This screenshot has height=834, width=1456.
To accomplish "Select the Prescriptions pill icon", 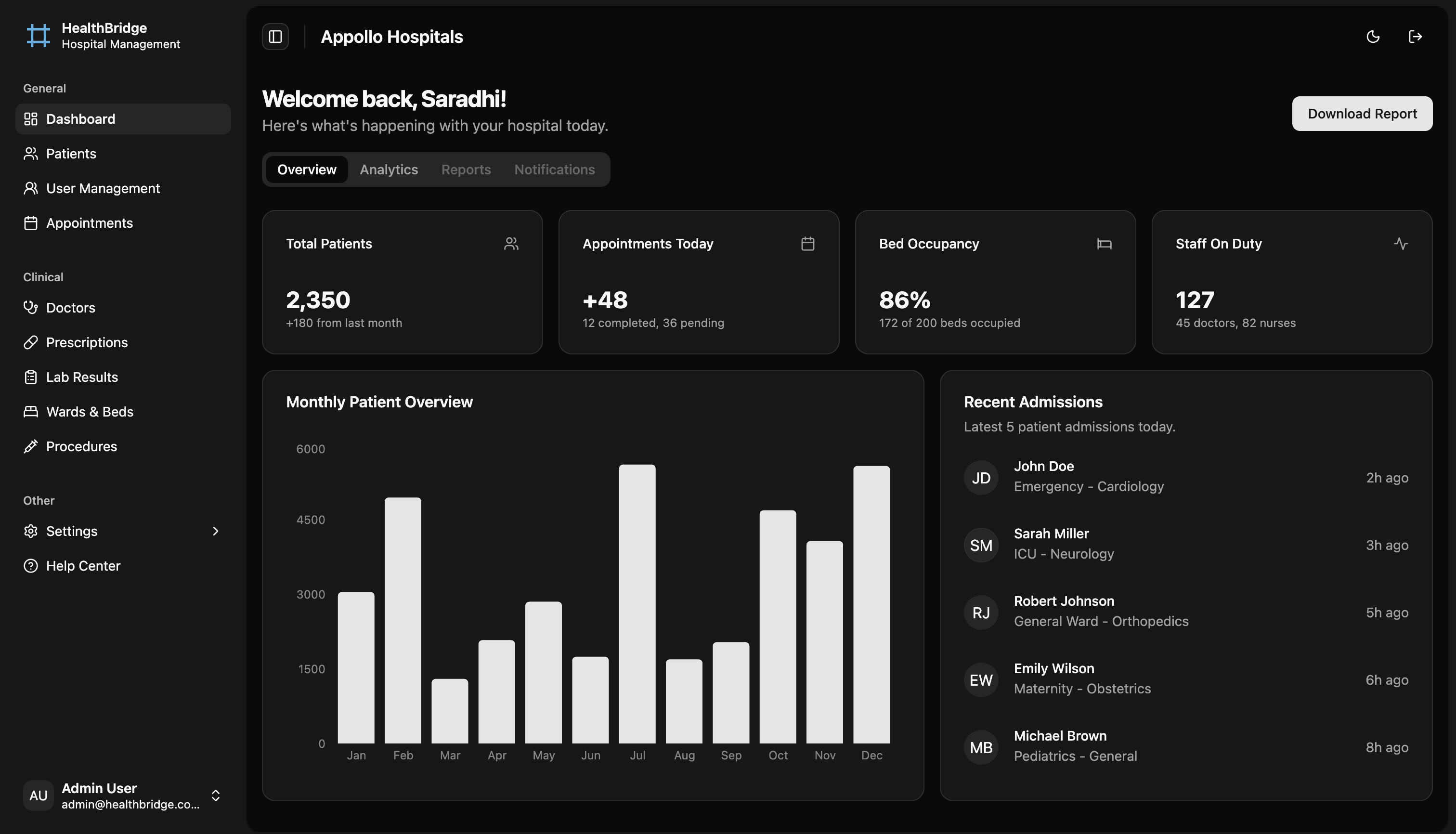I will pos(31,342).
